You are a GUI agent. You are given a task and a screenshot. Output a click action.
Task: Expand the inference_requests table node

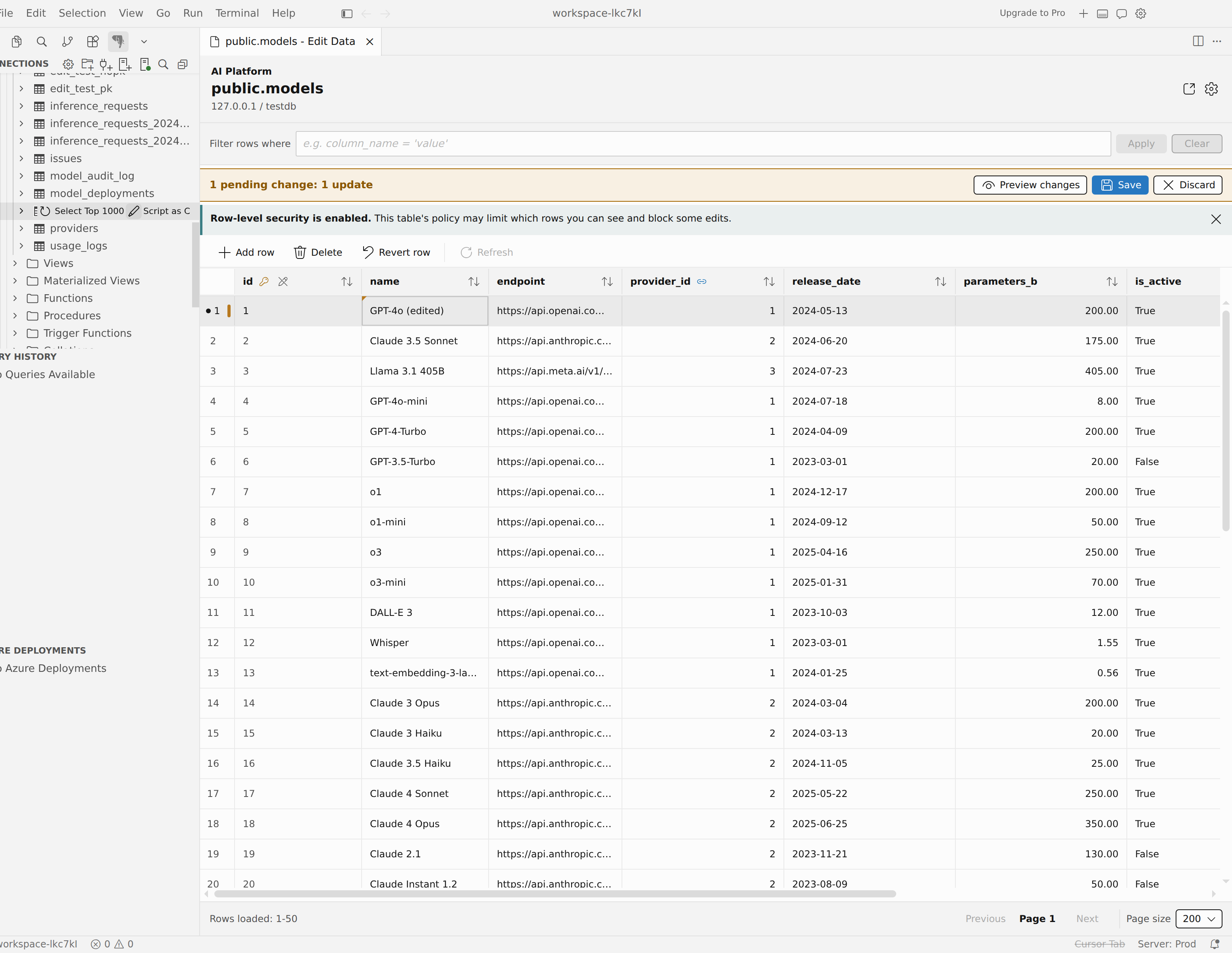pos(21,106)
